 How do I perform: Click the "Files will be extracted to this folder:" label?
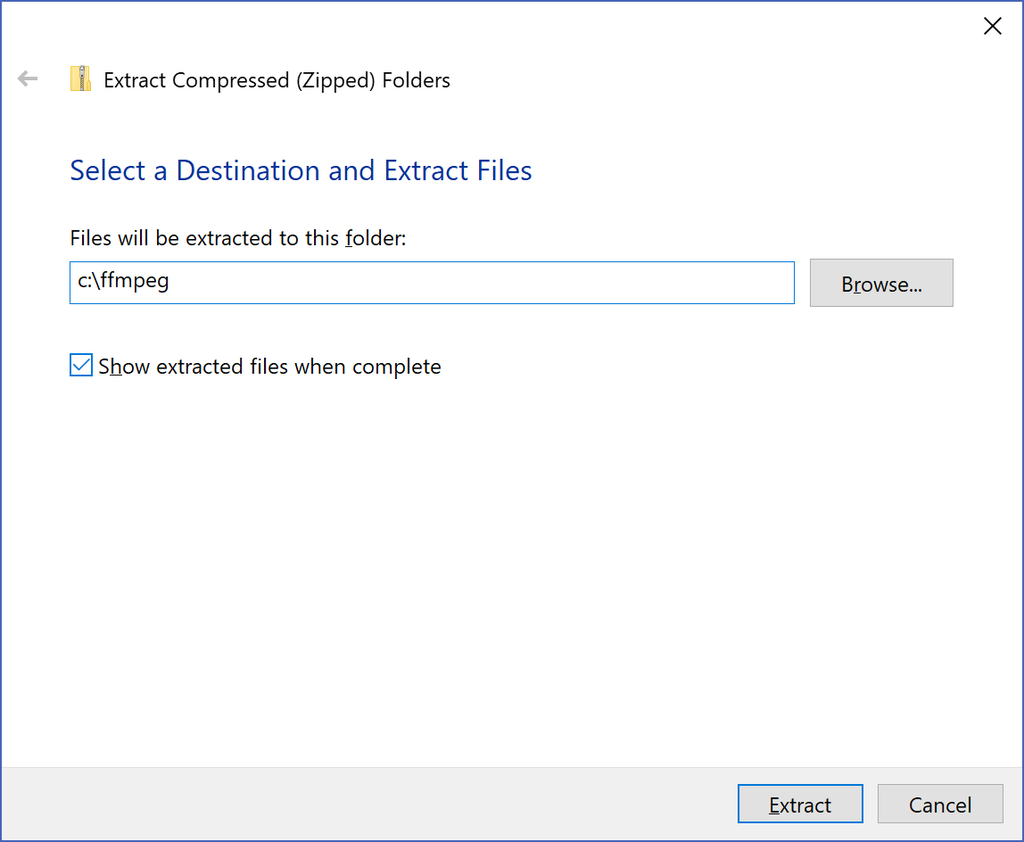239,238
